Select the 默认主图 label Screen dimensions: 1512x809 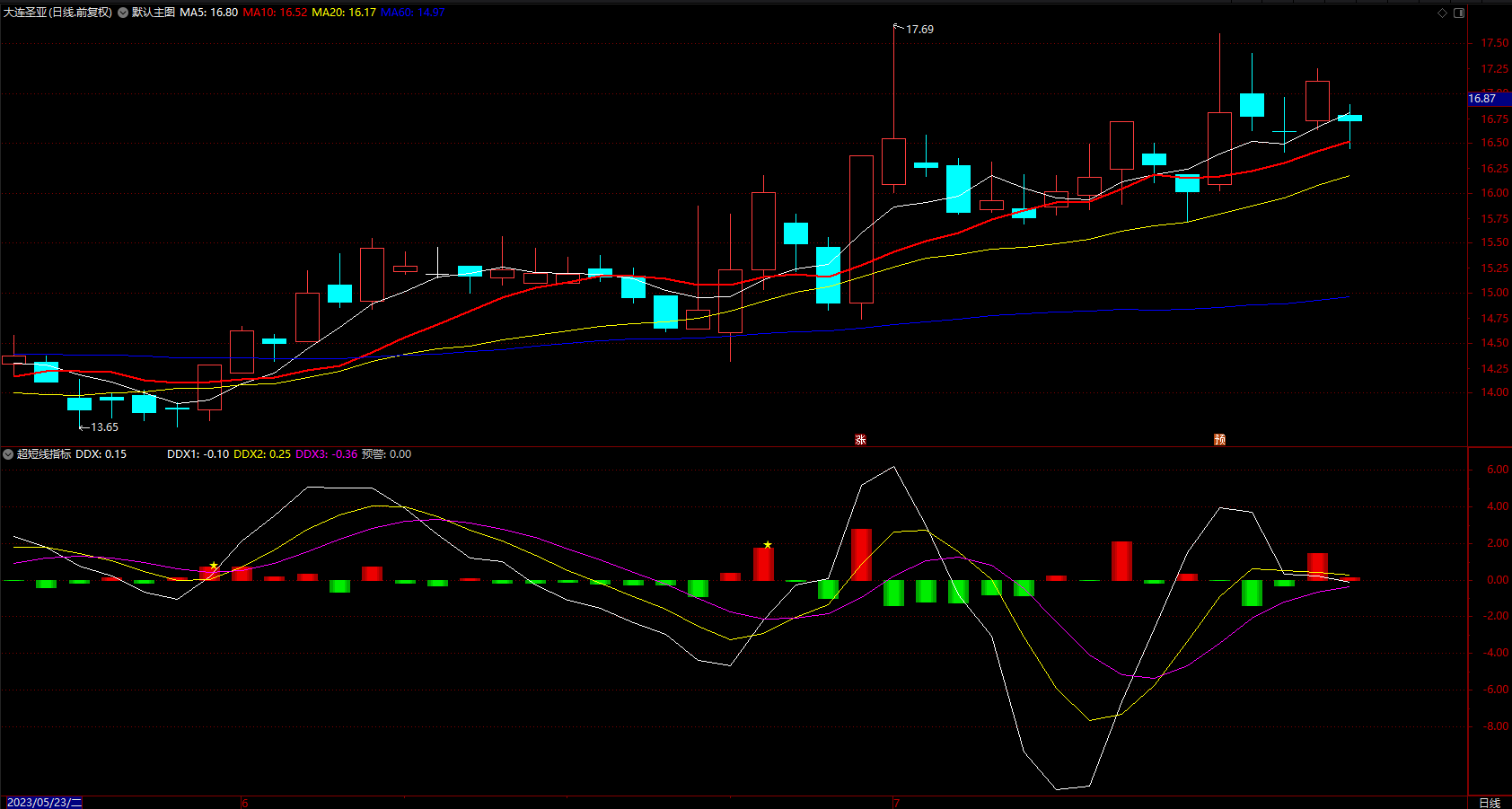[154, 13]
